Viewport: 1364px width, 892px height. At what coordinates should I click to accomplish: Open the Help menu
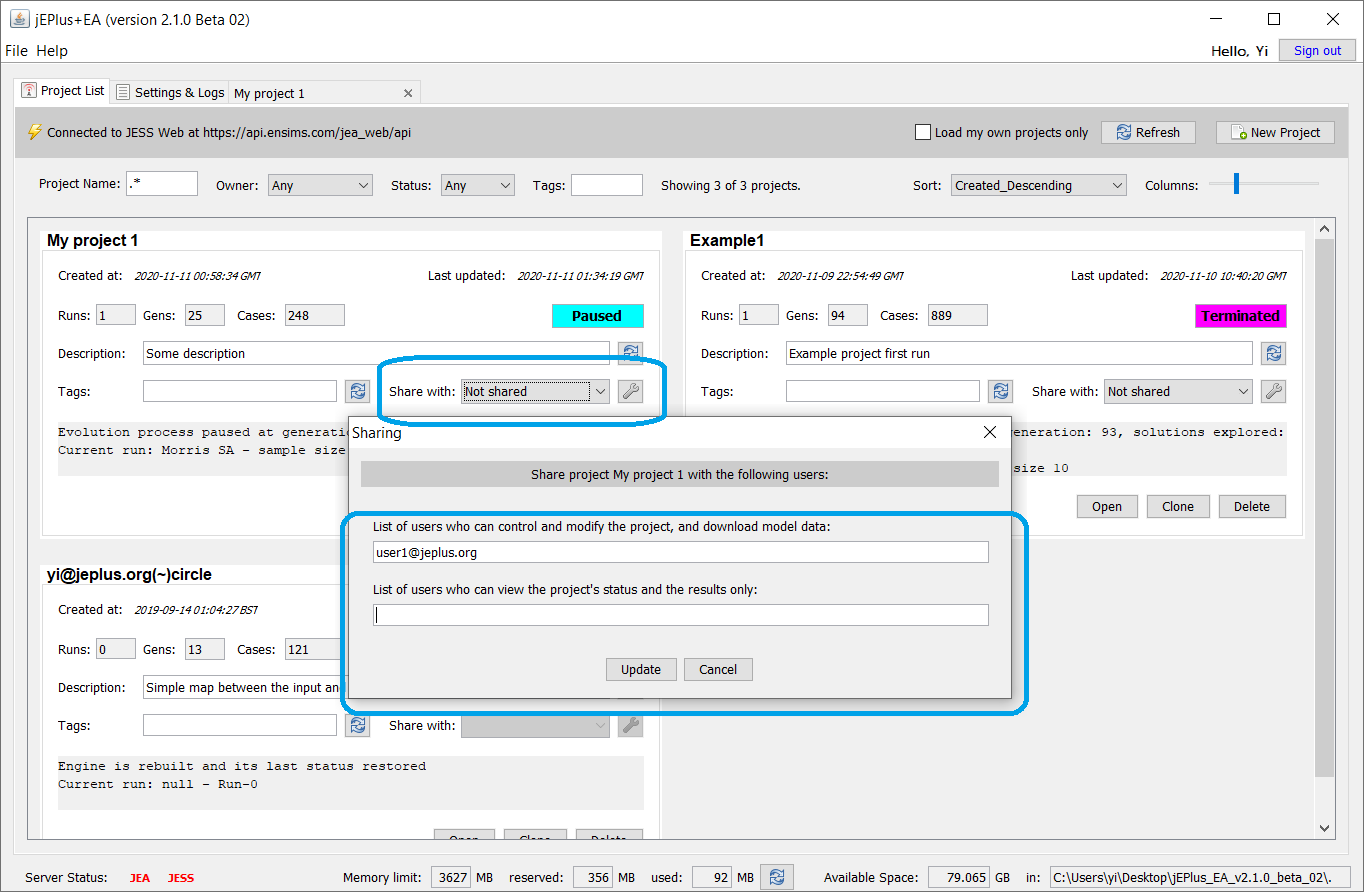click(52, 50)
